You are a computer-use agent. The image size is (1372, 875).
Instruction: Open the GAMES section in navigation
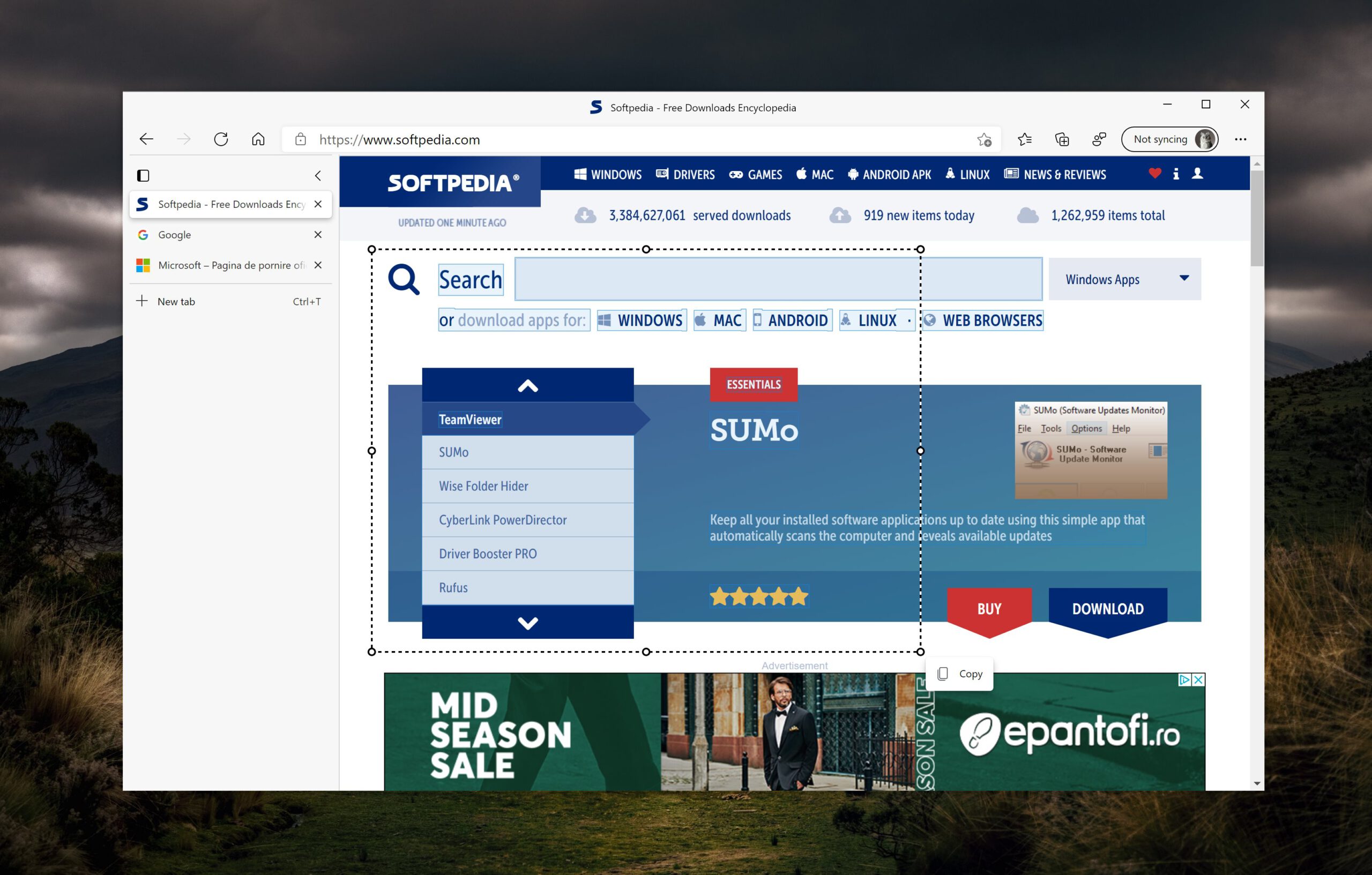click(x=756, y=174)
